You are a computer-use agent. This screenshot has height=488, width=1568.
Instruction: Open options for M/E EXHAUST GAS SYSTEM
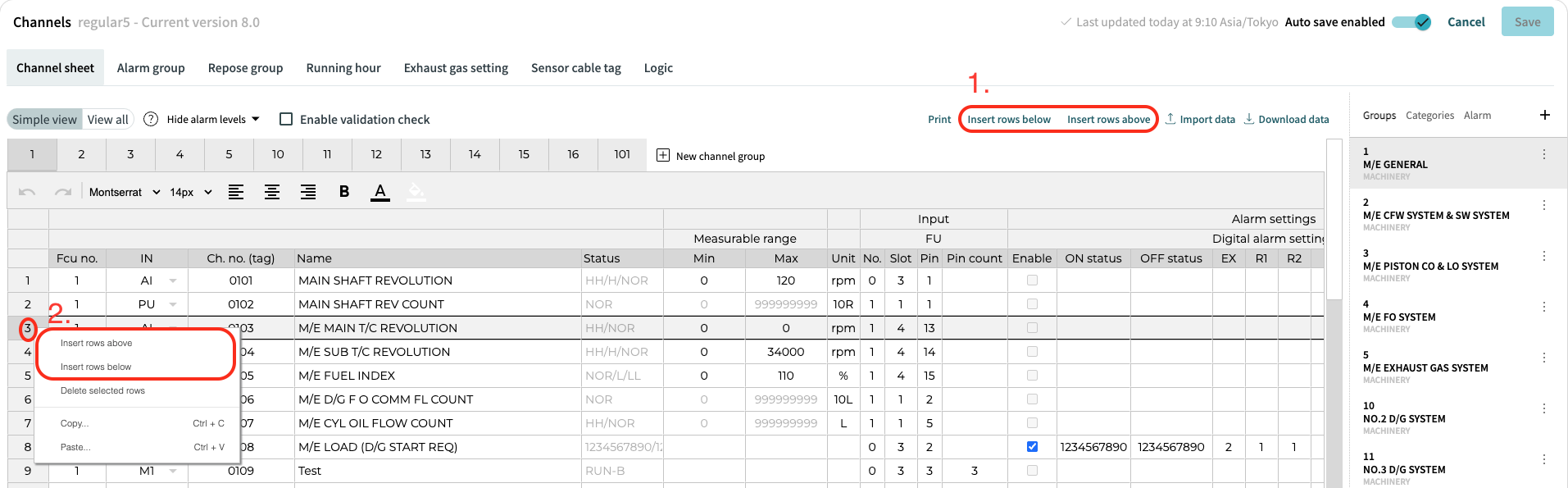(1544, 358)
